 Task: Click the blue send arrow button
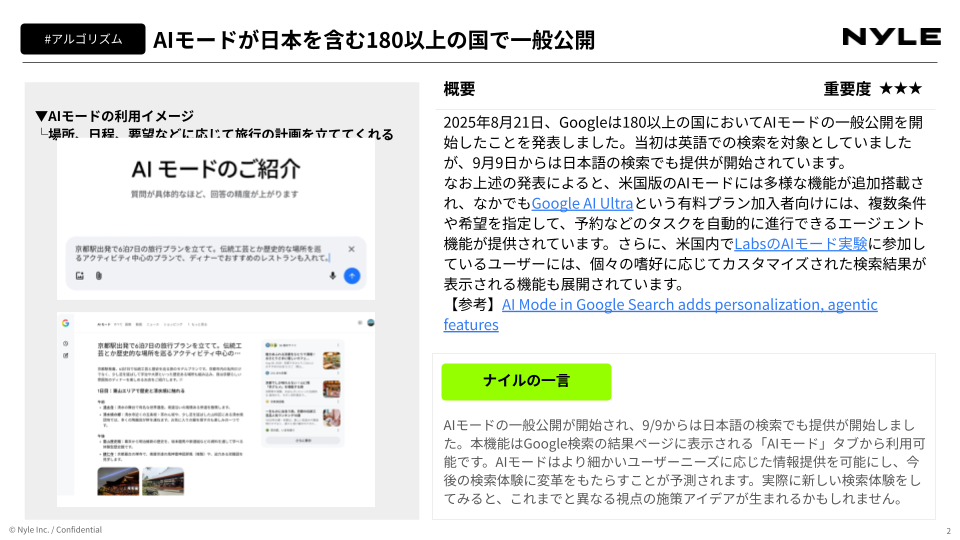click(x=351, y=275)
